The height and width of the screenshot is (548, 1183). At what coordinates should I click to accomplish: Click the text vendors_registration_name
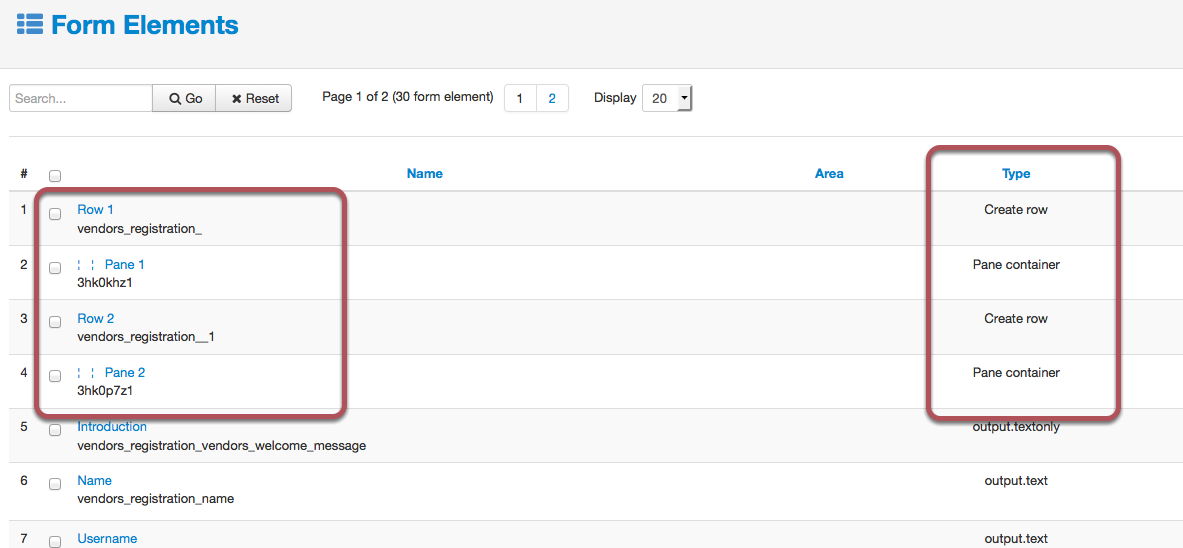point(155,499)
